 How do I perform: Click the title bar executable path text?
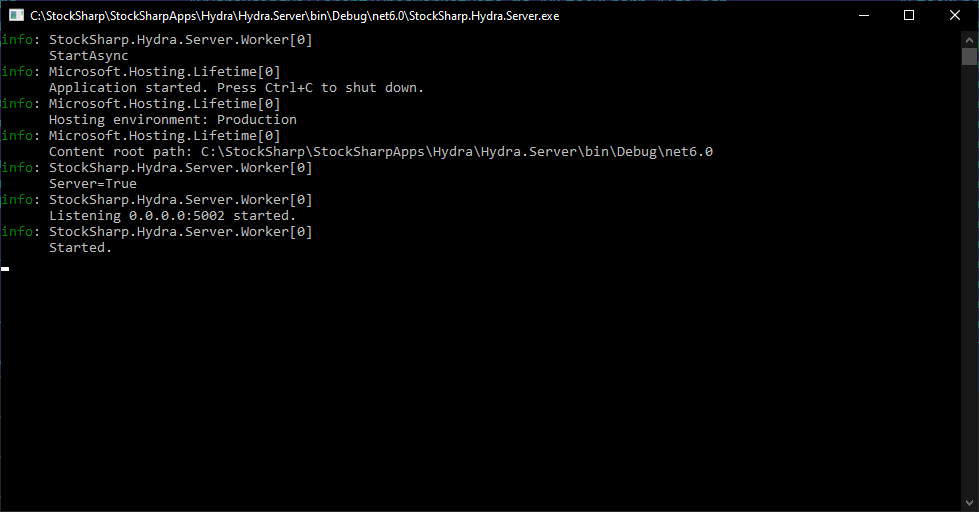point(295,16)
